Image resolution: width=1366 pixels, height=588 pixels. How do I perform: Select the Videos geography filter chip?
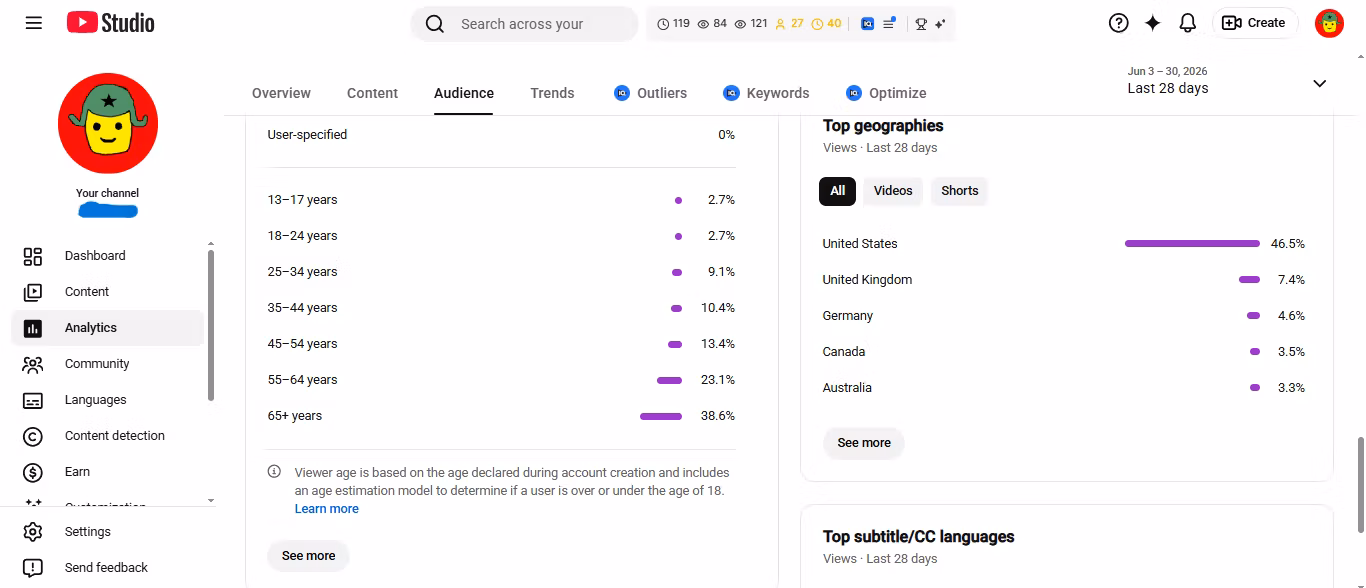pyautogui.click(x=893, y=191)
